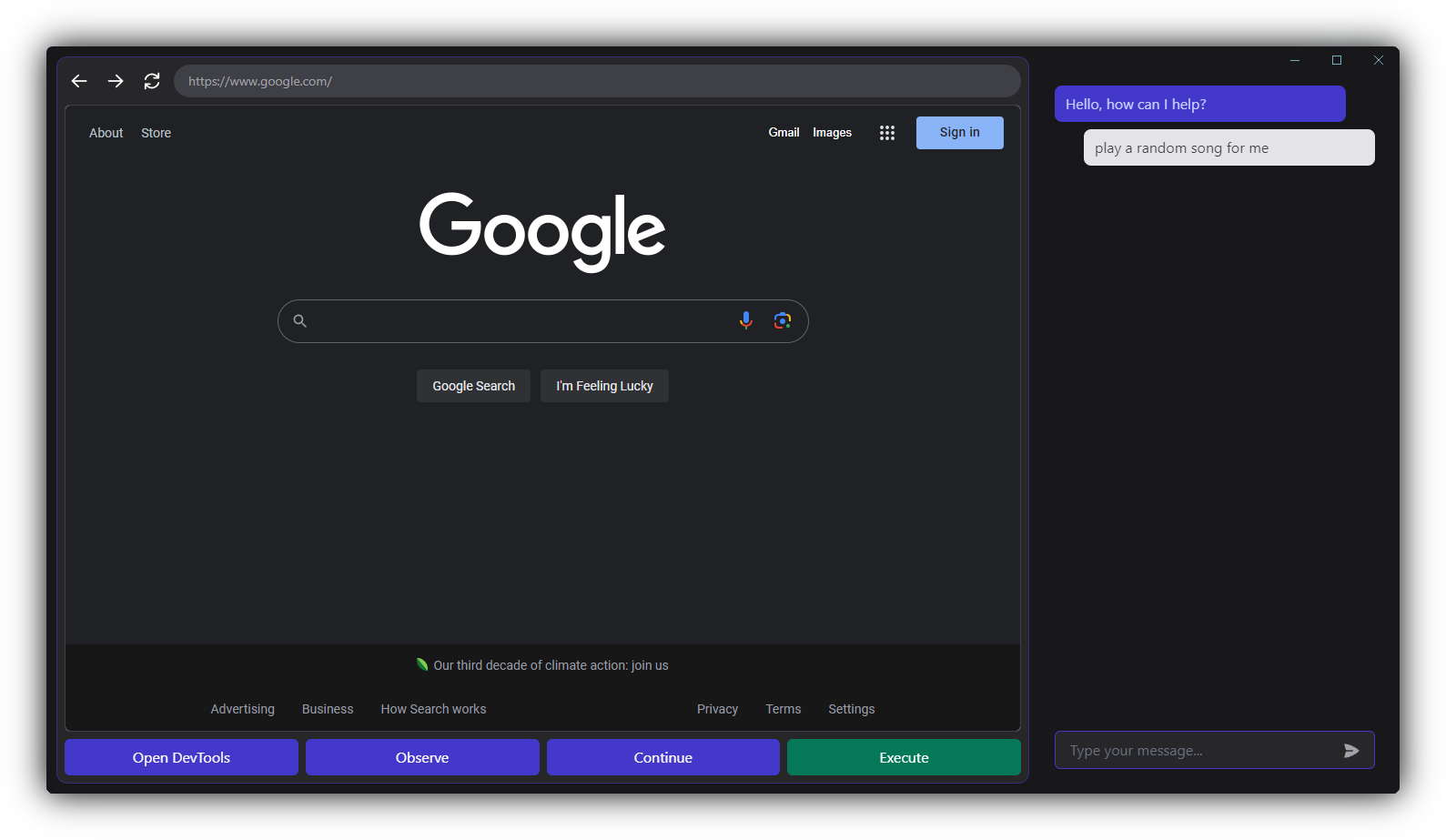The image size is (1446, 840).
Task: Open the Advertising footer link
Action: 242,709
